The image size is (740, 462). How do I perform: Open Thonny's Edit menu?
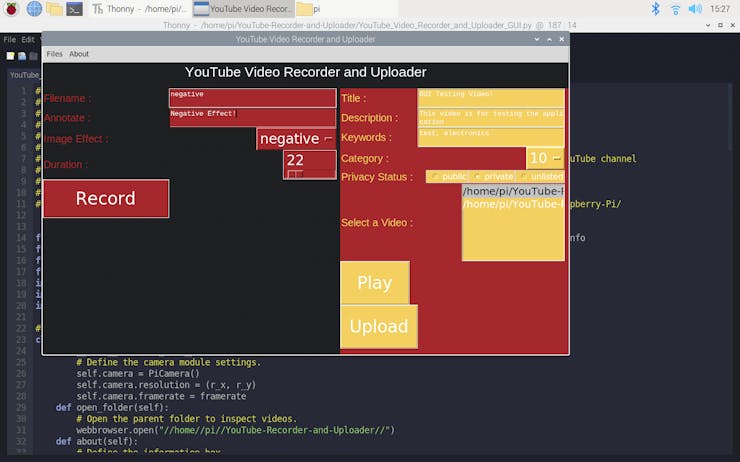(x=28, y=40)
